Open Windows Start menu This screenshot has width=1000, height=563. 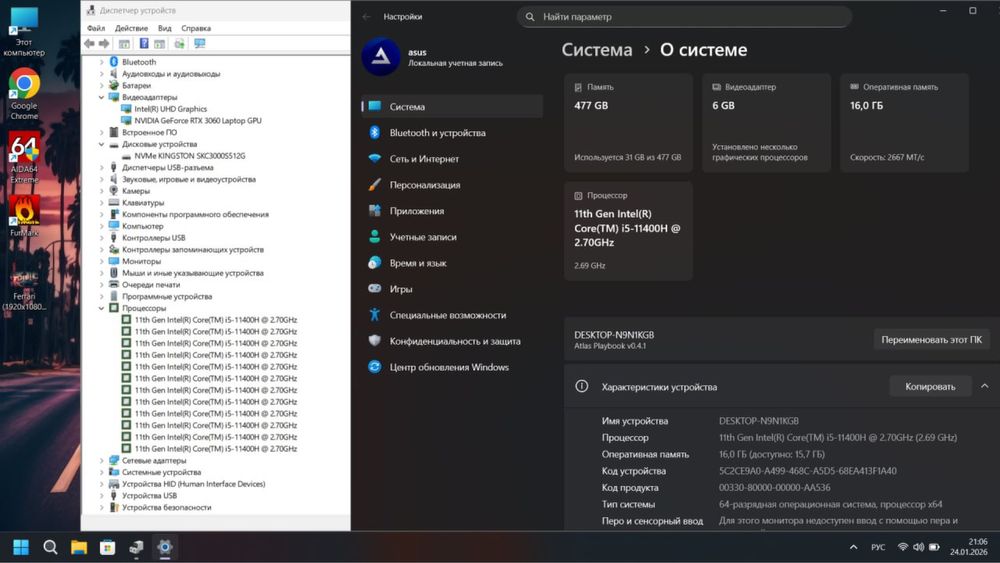coord(21,547)
